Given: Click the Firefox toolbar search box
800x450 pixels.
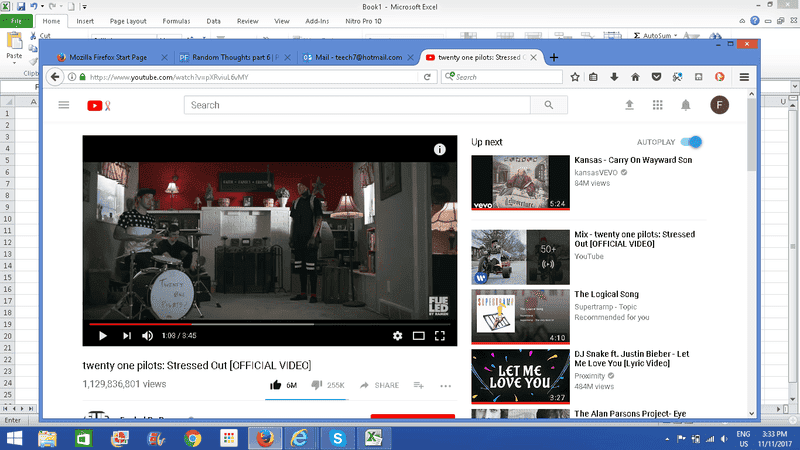Looking at the screenshot, I should click(502, 77).
